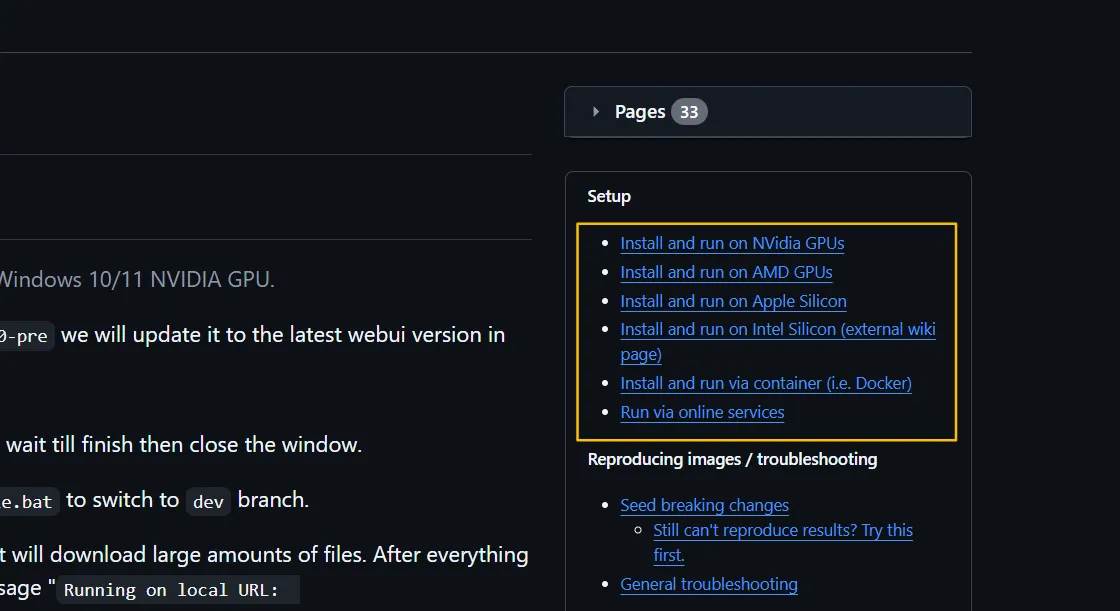Screen dimensions: 1120x611
Task: Open Still can't reproduce results link
Action: (782, 531)
